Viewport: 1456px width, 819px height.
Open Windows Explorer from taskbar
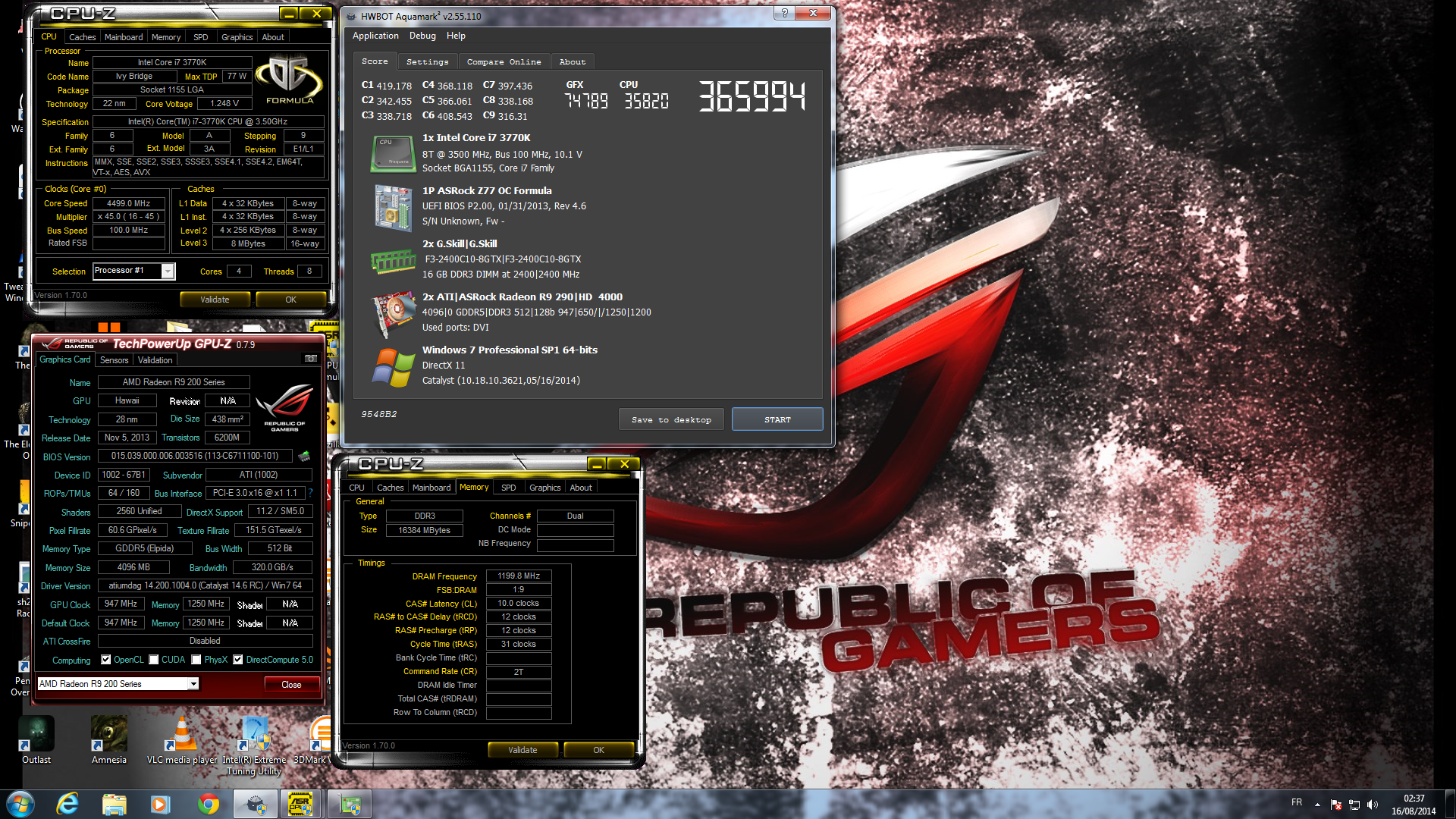pyautogui.click(x=114, y=804)
